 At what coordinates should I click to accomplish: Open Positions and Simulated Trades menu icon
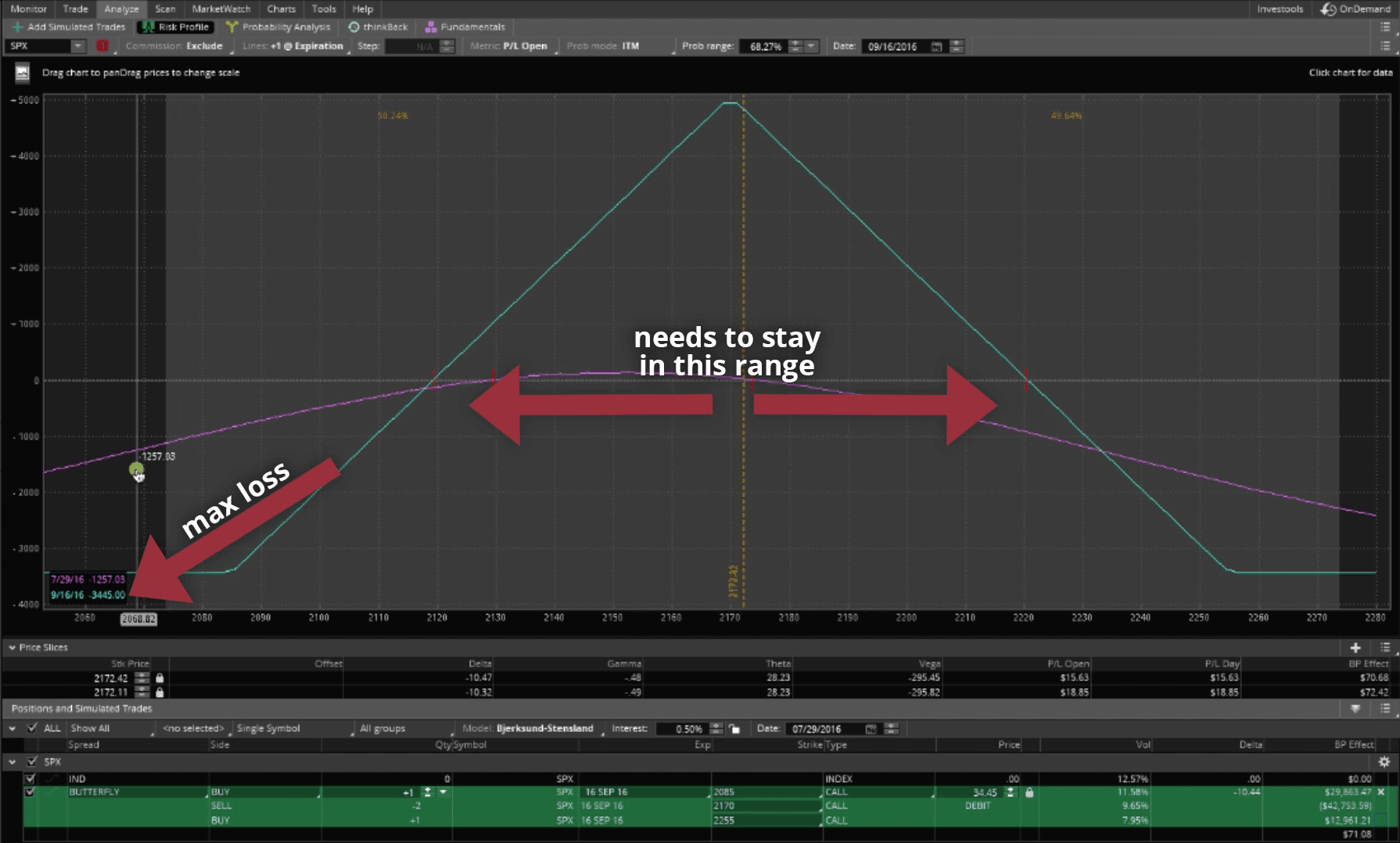(1385, 708)
